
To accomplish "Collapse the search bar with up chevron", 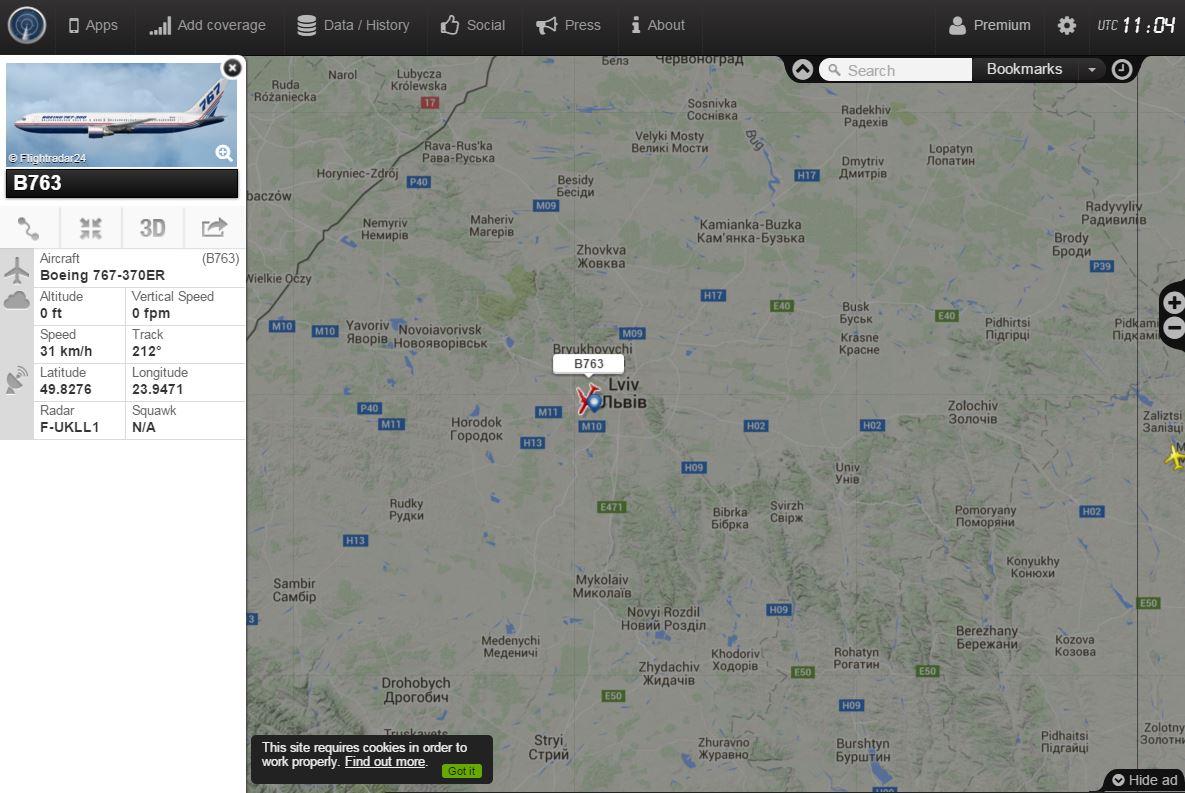I will 803,70.
